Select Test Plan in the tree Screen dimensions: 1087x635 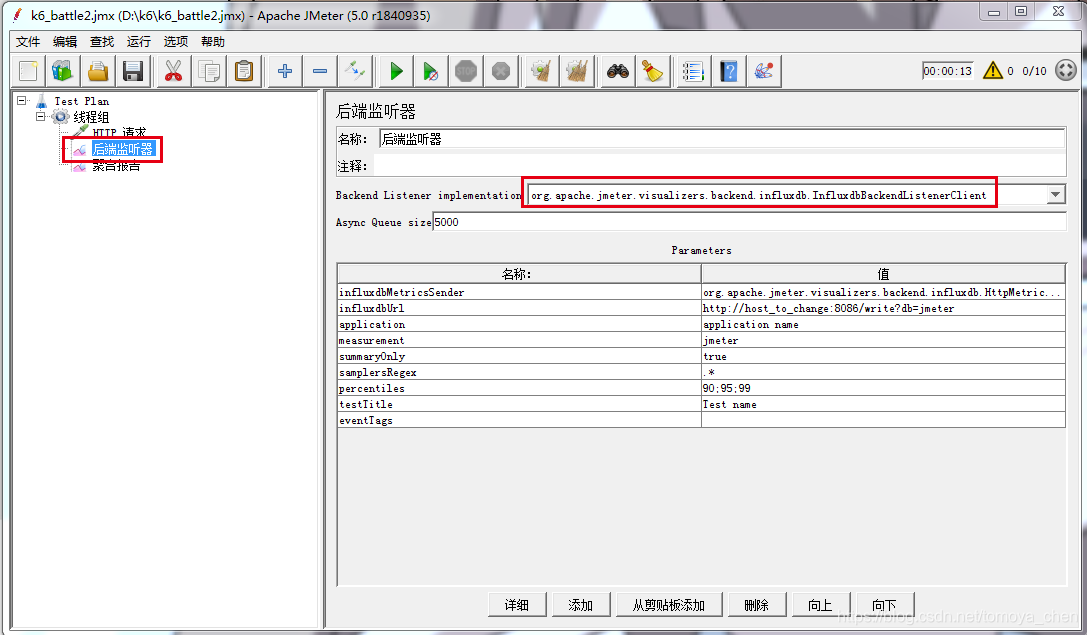pyautogui.click(x=82, y=101)
